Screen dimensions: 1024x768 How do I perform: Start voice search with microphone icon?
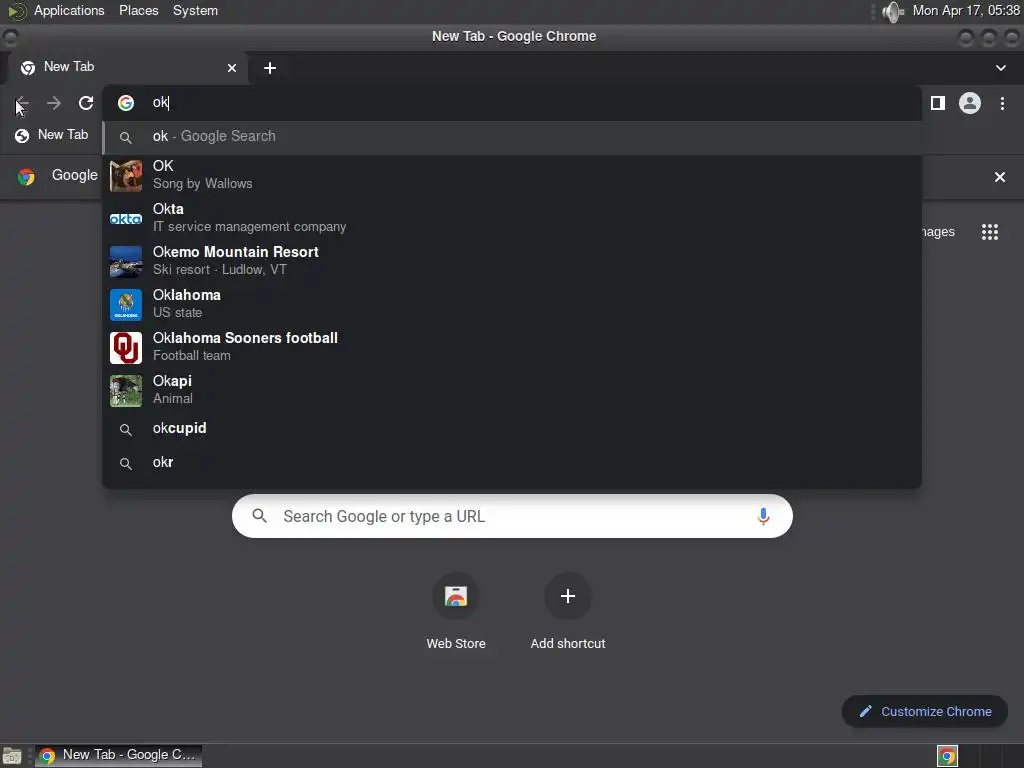[x=763, y=517]
